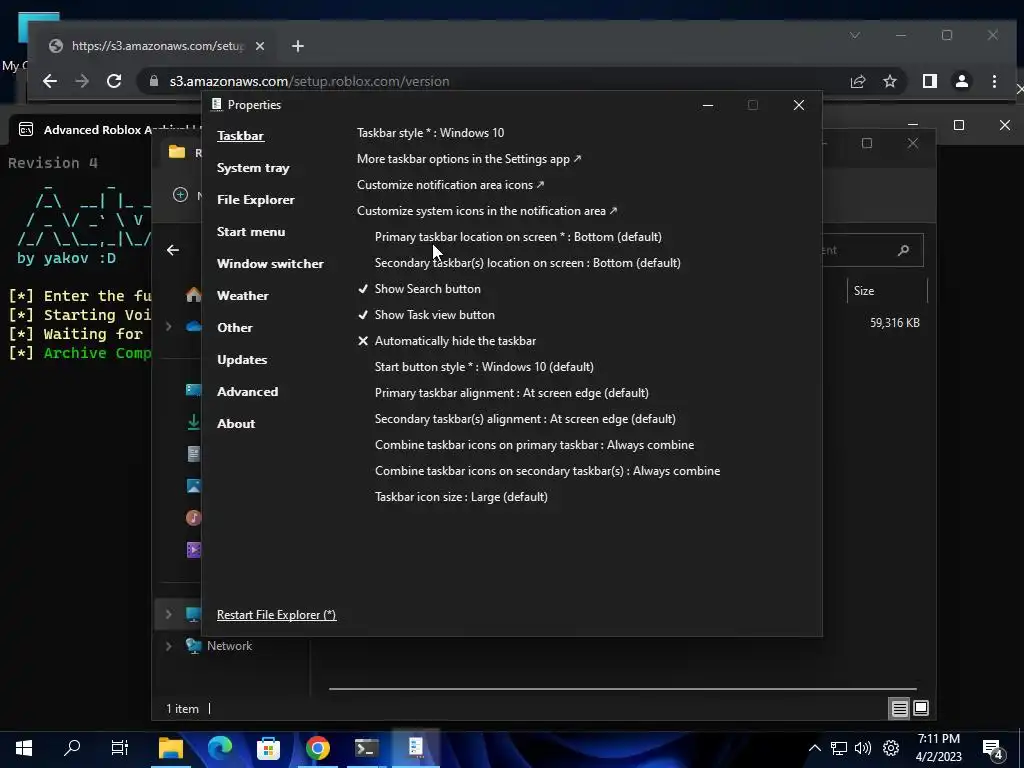Open taskbar Search
1024x768 pixels.
pyautogui.click(x=72, y=748)
